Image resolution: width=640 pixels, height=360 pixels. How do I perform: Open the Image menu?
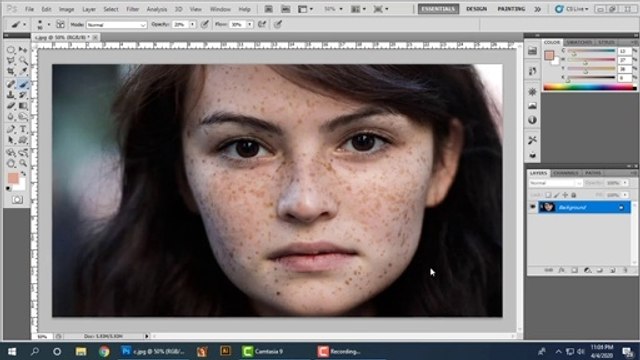point(67,9)
